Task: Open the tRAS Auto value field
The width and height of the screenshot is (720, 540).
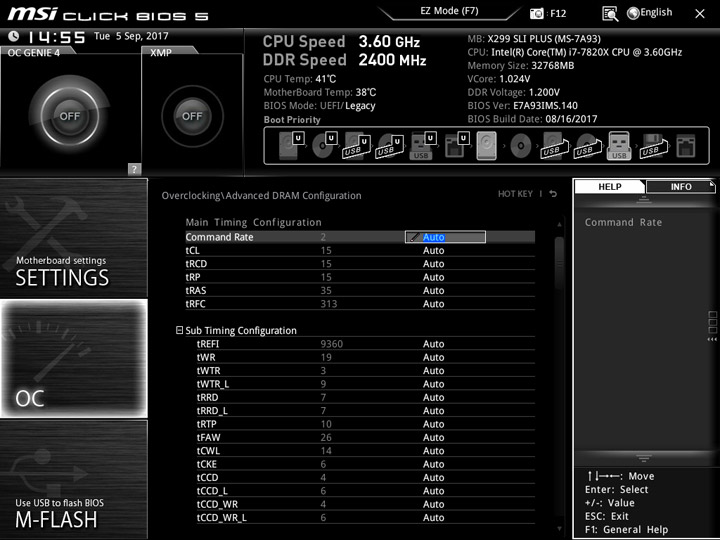Action: click(x=433, y=290)
